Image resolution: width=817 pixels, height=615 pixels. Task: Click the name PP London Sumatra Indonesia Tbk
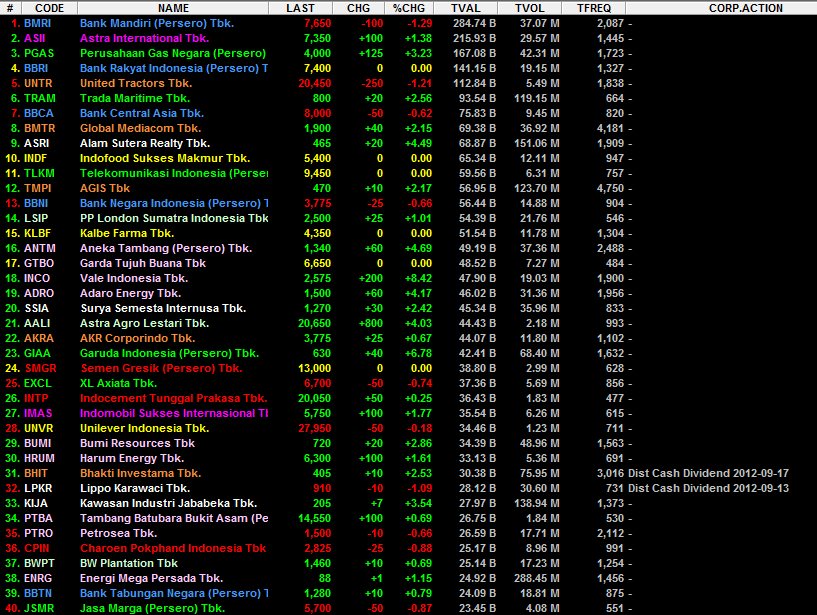[x=174, y=218]
